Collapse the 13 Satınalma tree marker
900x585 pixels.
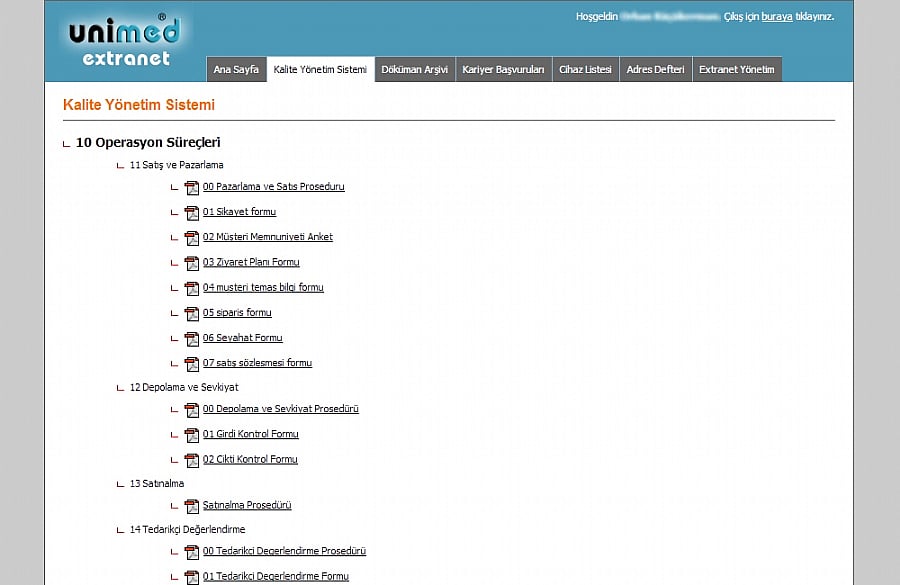coord(120,485)
